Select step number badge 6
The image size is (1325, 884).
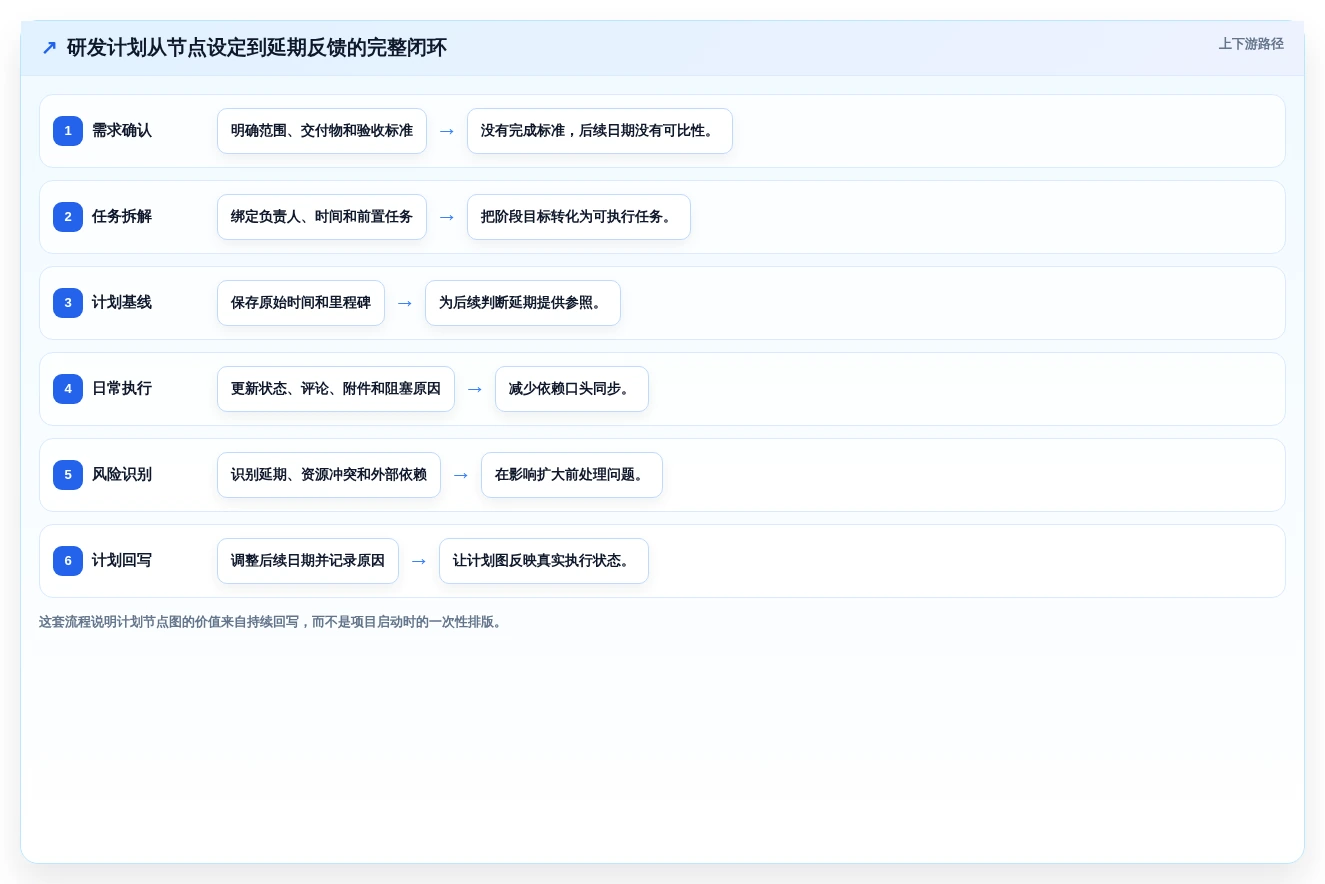pyautogui.click(x=68, y=561)
